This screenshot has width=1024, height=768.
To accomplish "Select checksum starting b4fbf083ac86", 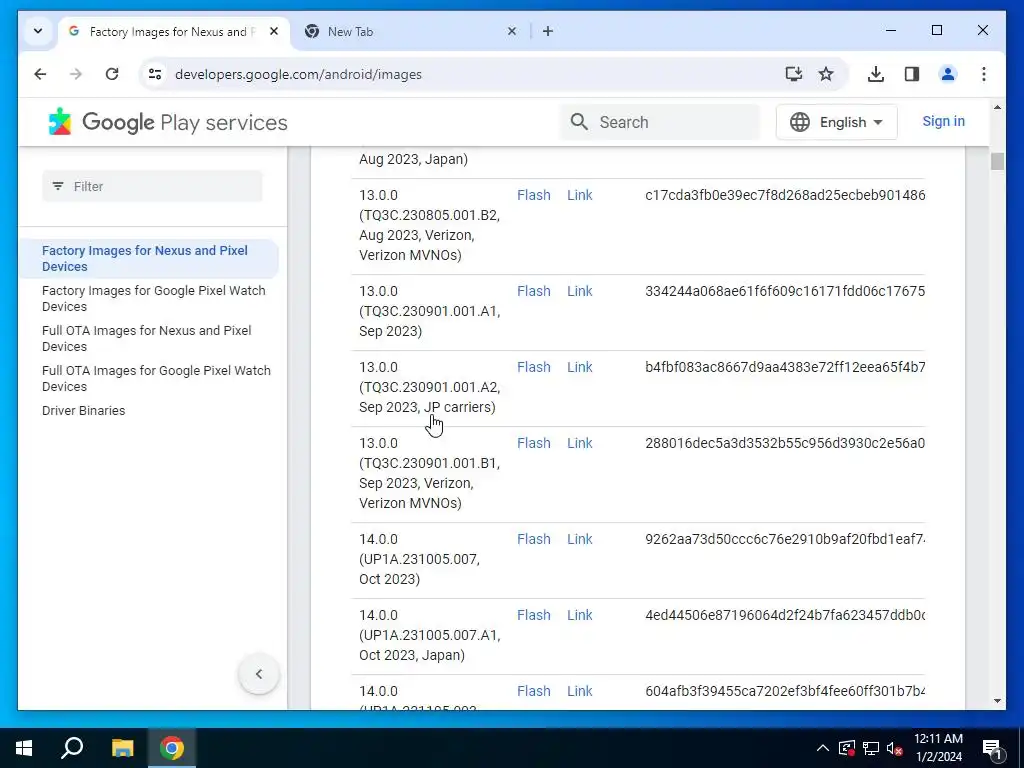I will tap(785, 367).
